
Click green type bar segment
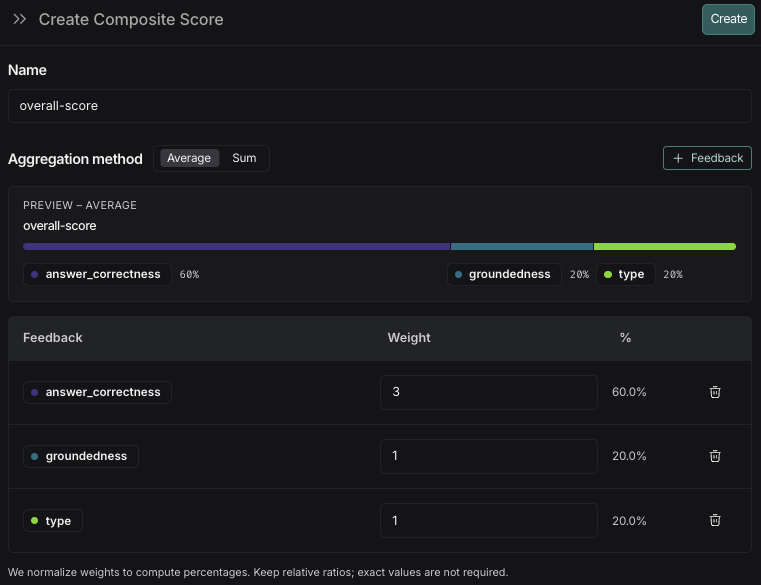point(664,246)
